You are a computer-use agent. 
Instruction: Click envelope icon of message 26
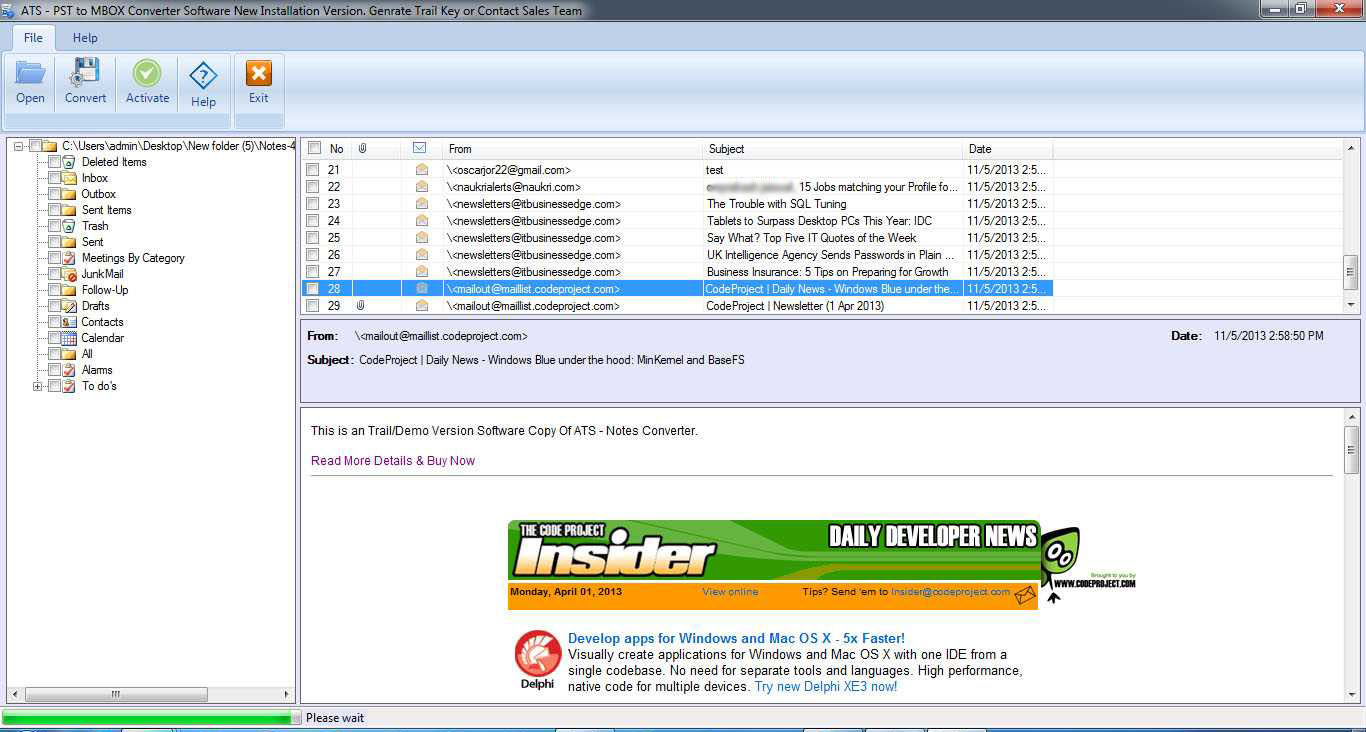click(x=422, y=255)
